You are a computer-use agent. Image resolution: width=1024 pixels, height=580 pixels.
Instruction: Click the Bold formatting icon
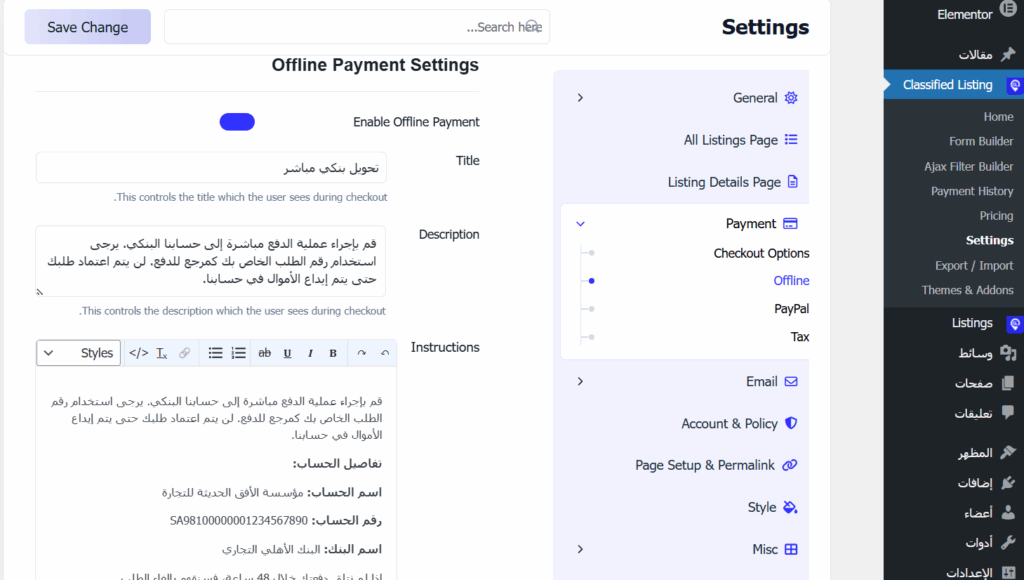point(333,353)
